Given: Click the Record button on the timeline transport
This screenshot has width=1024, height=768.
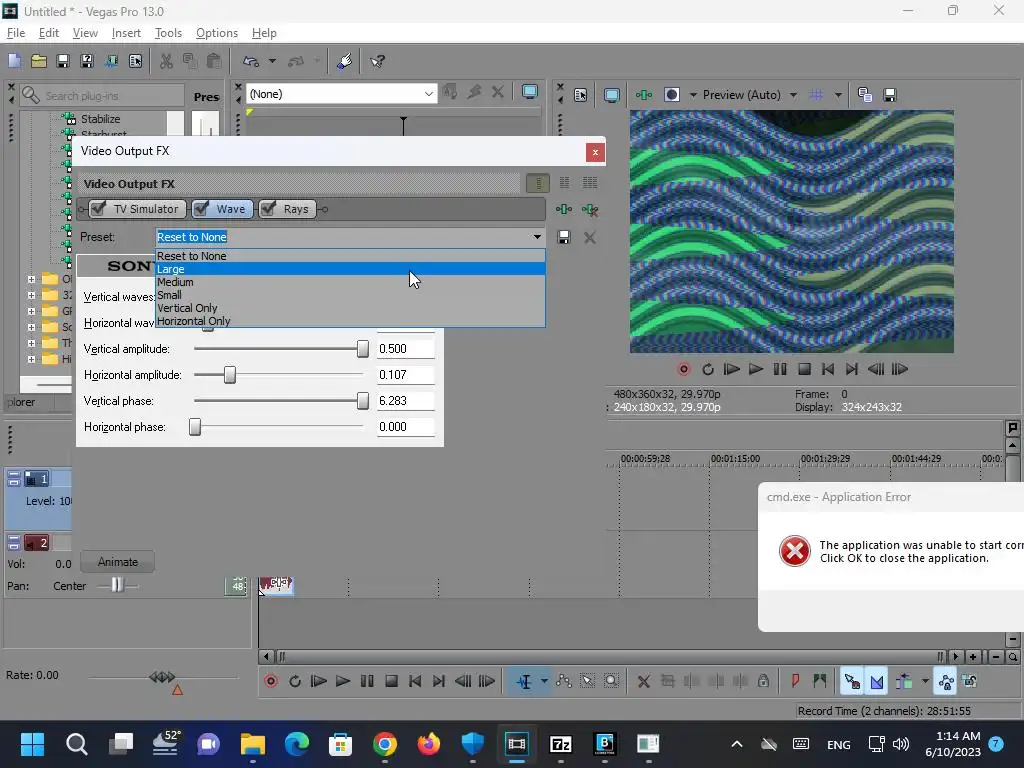Looking at the screenshot, I should pyautogui.click(x=271, y=682).
